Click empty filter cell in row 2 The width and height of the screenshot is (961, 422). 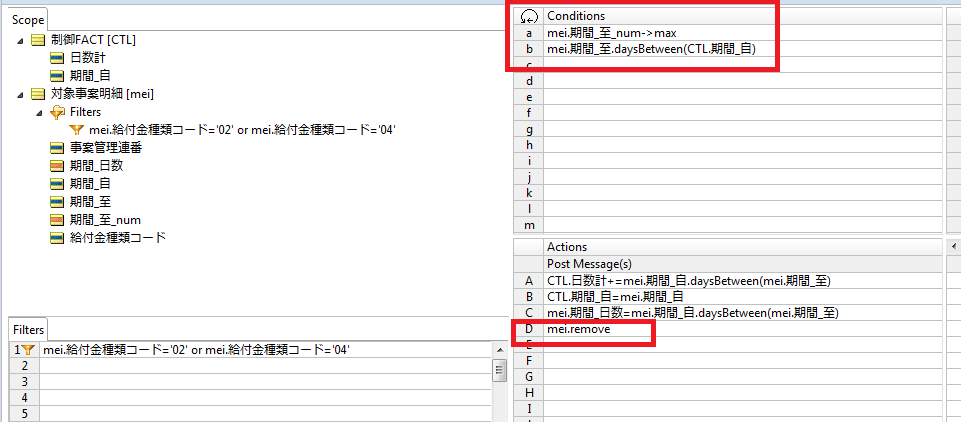265,366
